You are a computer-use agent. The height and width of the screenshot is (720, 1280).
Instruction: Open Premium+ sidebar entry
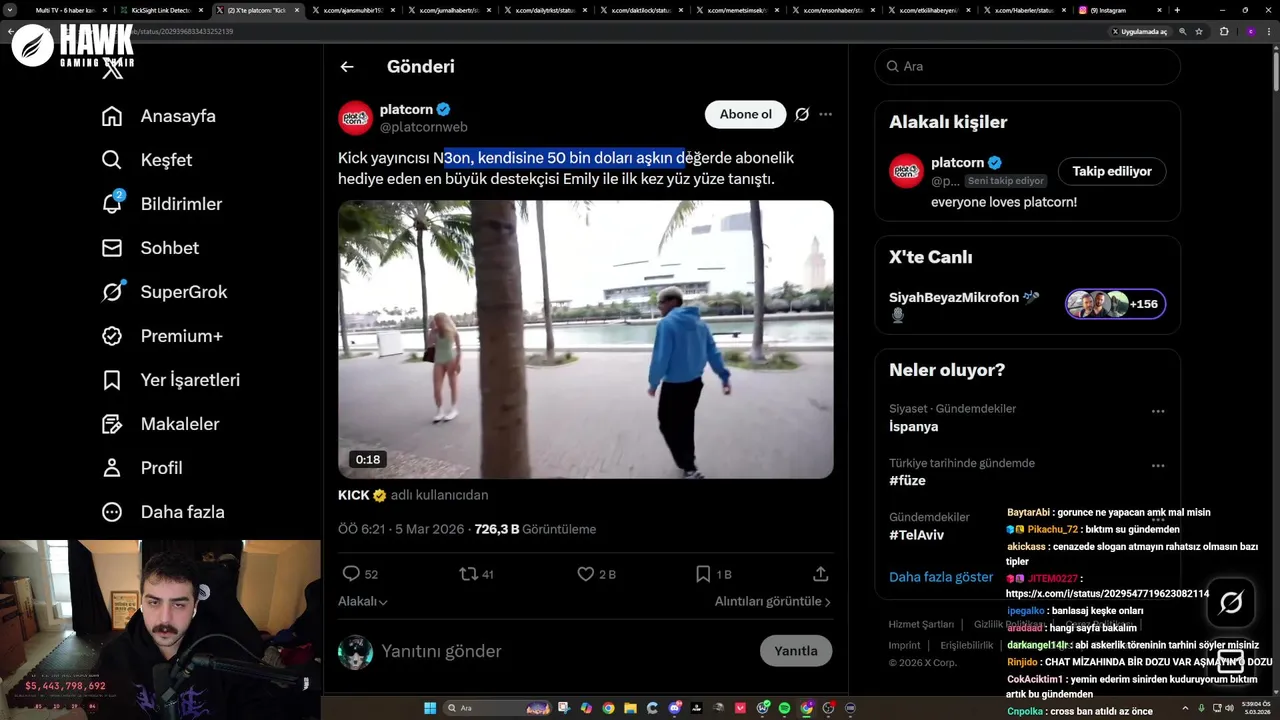(162, 336)
